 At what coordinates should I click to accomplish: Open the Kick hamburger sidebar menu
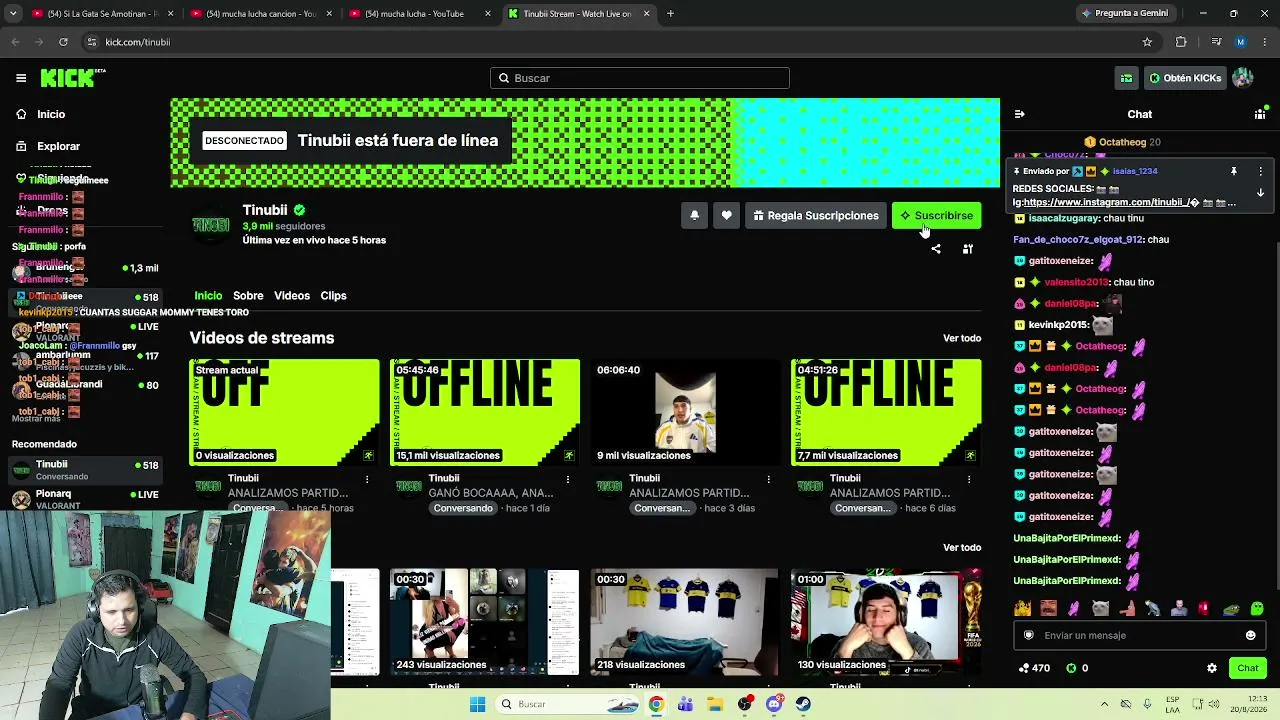21,78
